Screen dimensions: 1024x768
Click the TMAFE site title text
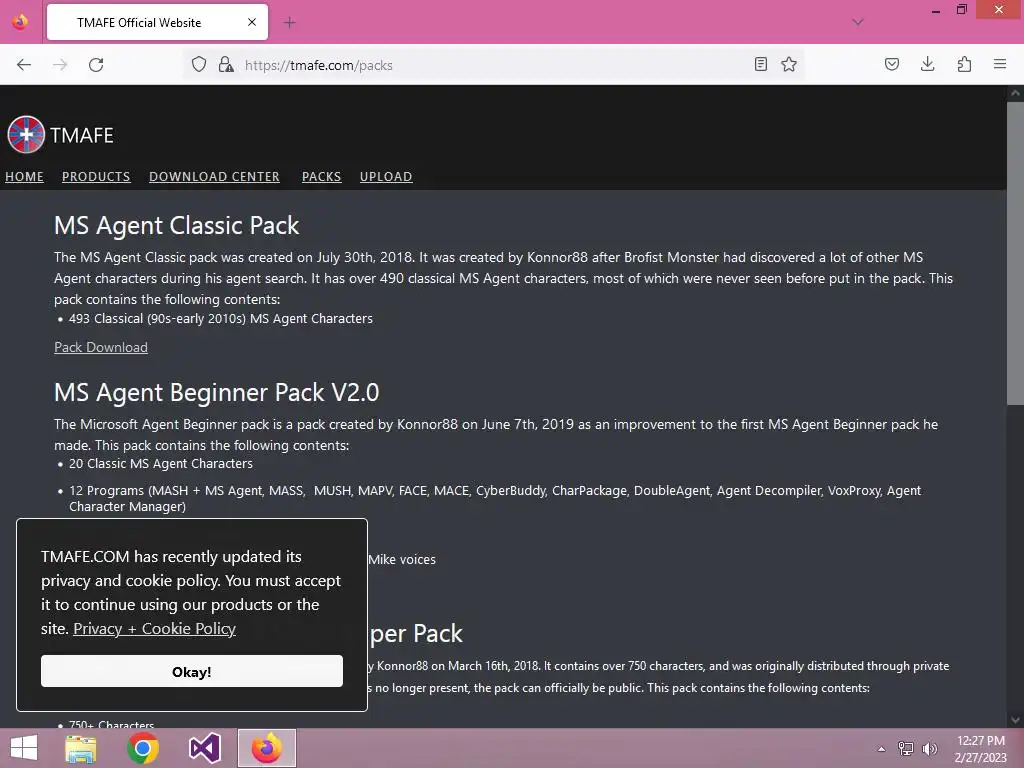tap(82, 135)
